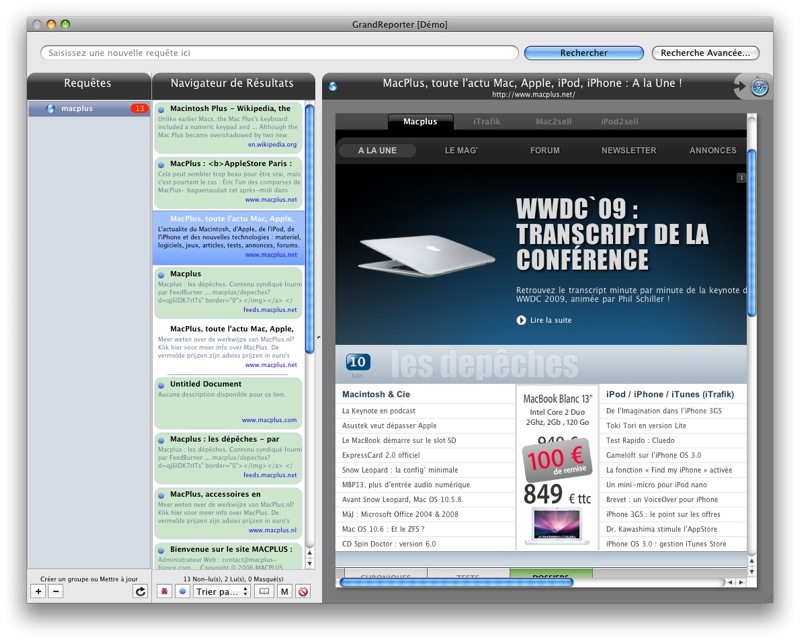The image size is (800, 640).
Task: Select the macplus query in Requêtes list
Action: pyautogui.click(x=89, y=108)
